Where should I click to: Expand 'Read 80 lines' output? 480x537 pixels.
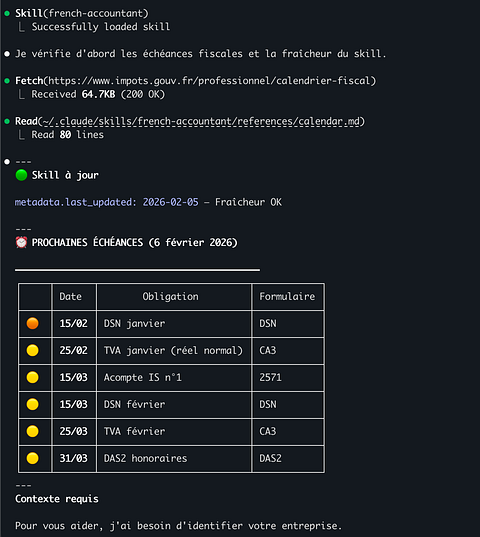click(67, 135)
